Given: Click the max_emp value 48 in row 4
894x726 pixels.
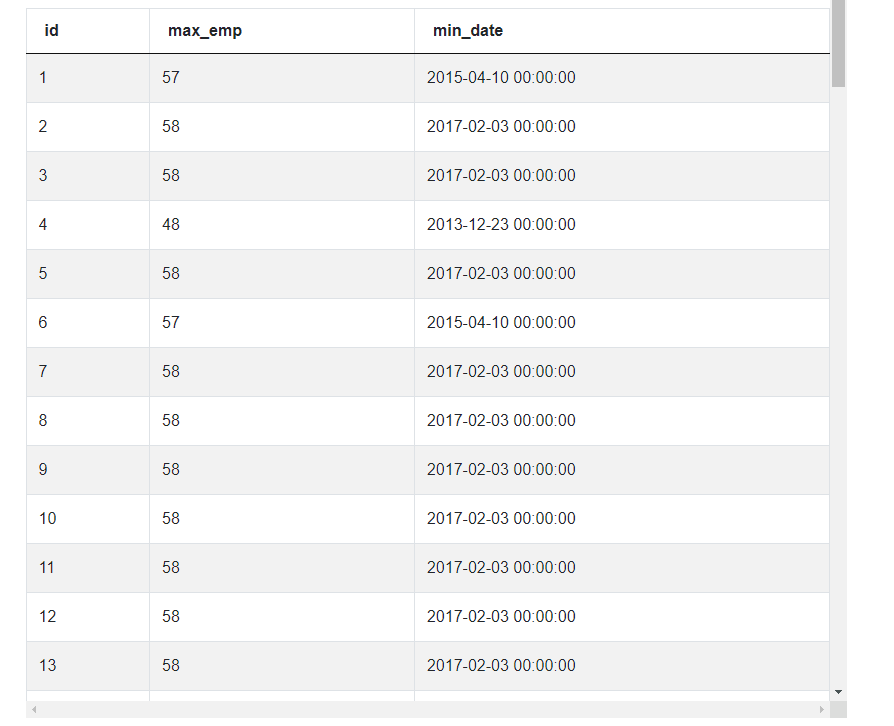Looking at the screenshot, I should coord(171,224).
